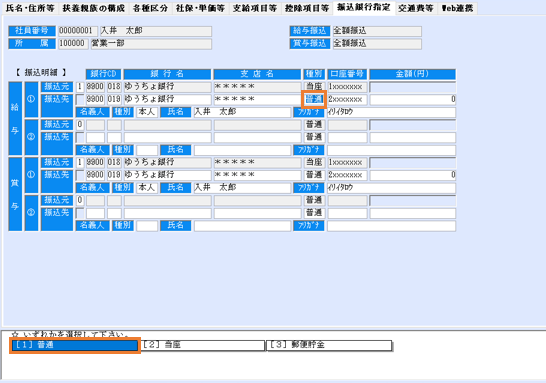Click 給与① 氏名 field 入井 太郎

tap(242, 112)
